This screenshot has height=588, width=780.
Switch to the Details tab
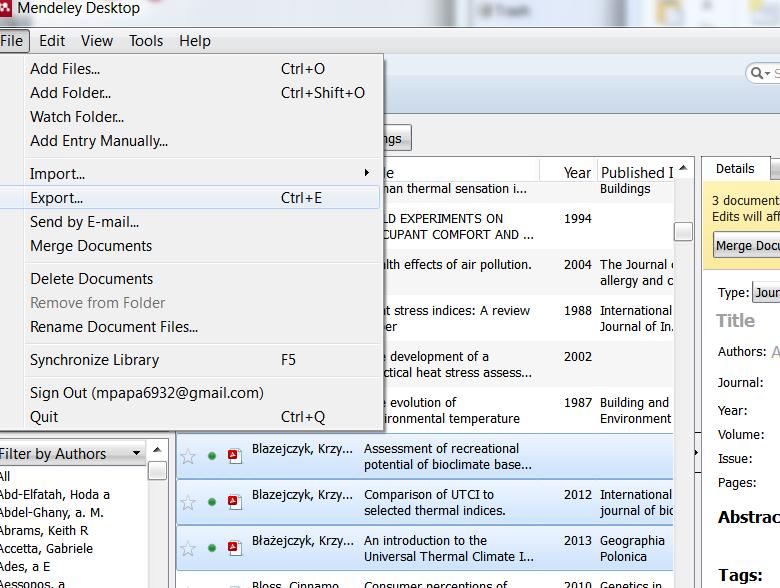click(x=735, y=168)
